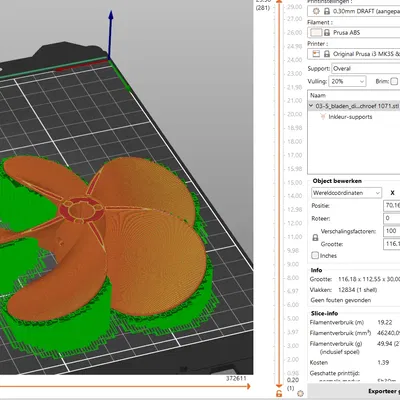Click the cog icon beside the layer slider
This screenshot has height=400, width=400.
(x=300, y=393)
